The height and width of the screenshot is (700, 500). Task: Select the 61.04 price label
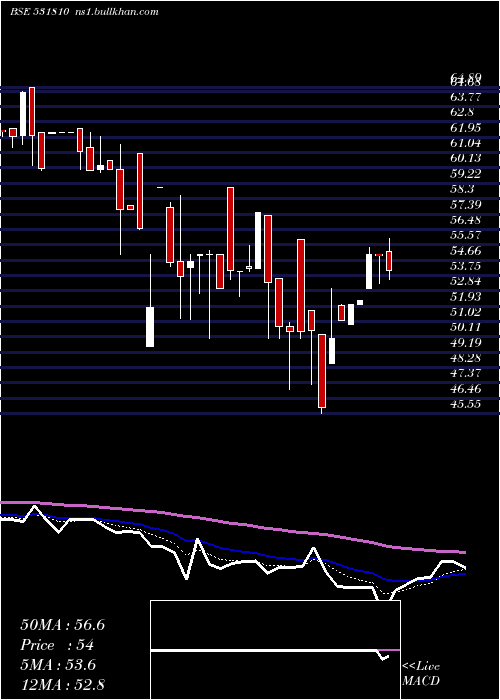pos(466,143)
